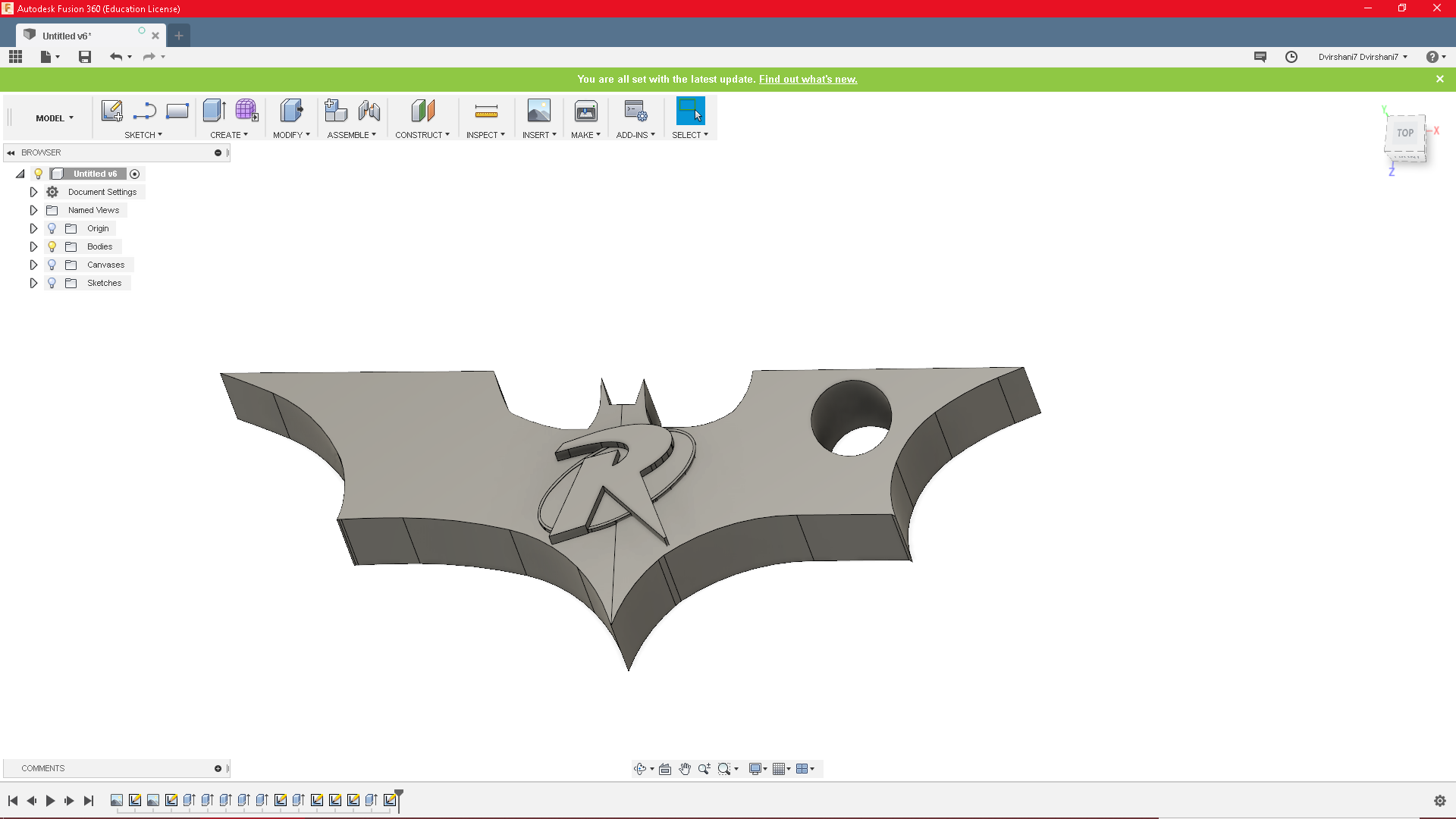Select the Pan hand tool
This screenshot has width=1456, height=819.
(685, 769)
